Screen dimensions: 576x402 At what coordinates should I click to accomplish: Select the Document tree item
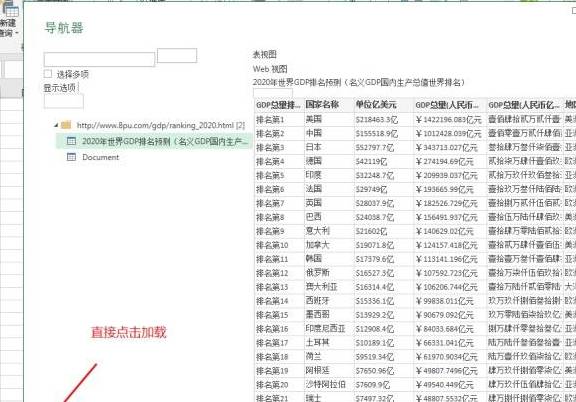click(100, 157)
